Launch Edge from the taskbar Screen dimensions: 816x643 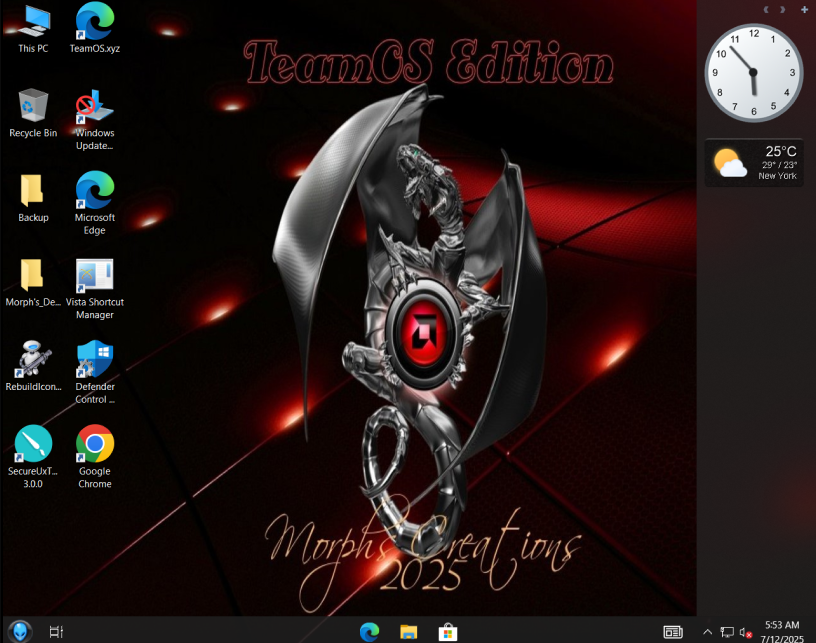(369, 632)
